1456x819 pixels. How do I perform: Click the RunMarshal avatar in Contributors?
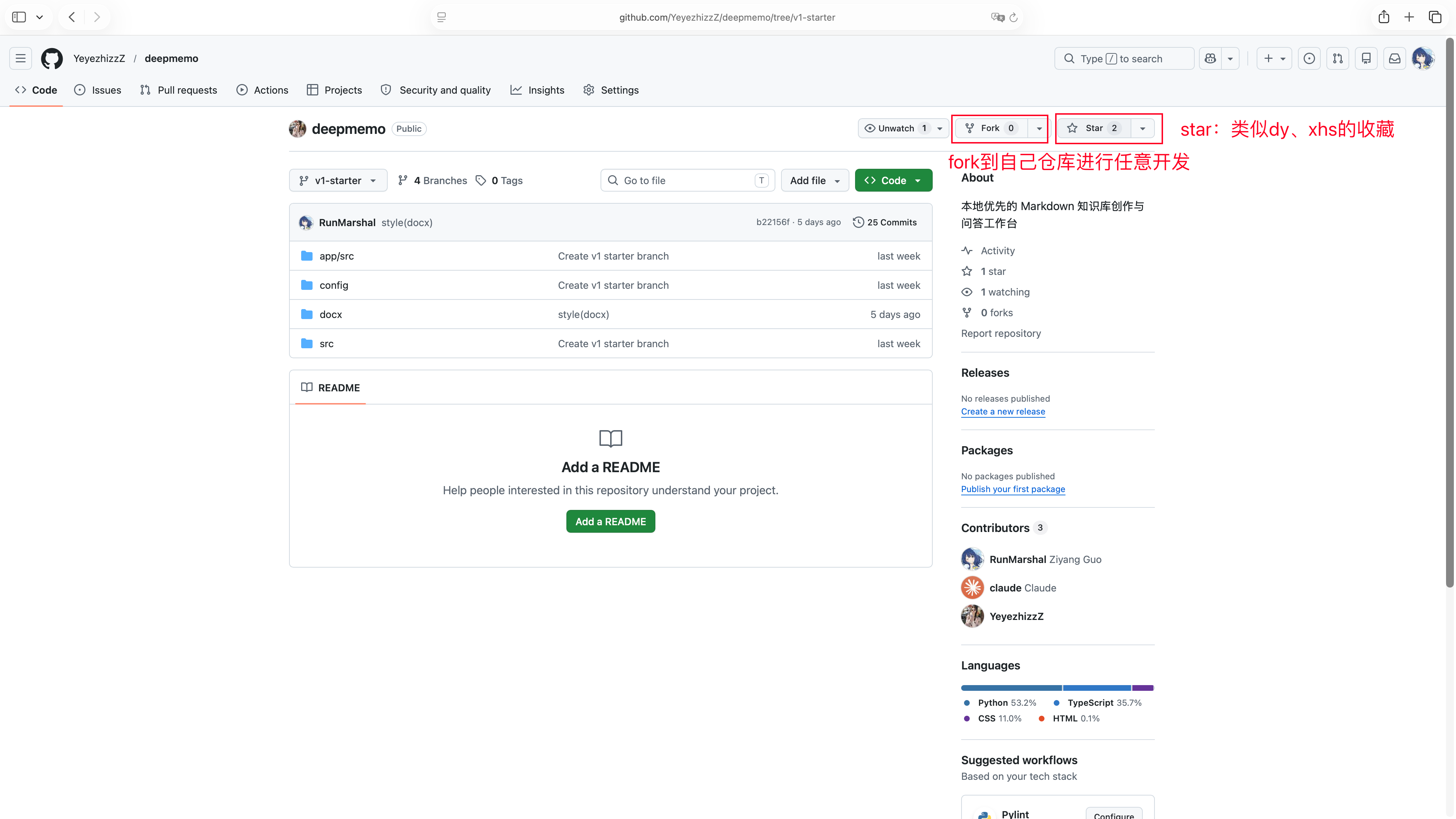pyautogui.click(x=972, y=559)
